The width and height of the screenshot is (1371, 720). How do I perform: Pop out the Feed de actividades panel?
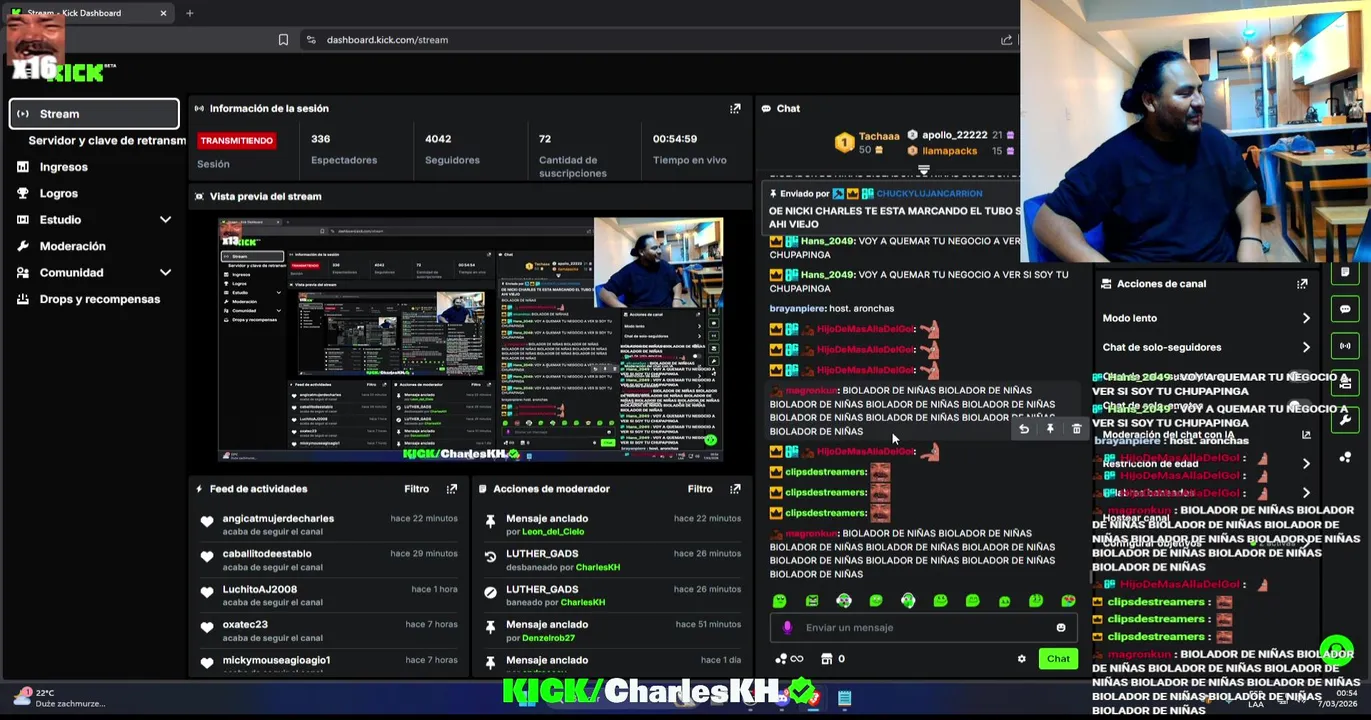tap(452, 489)
